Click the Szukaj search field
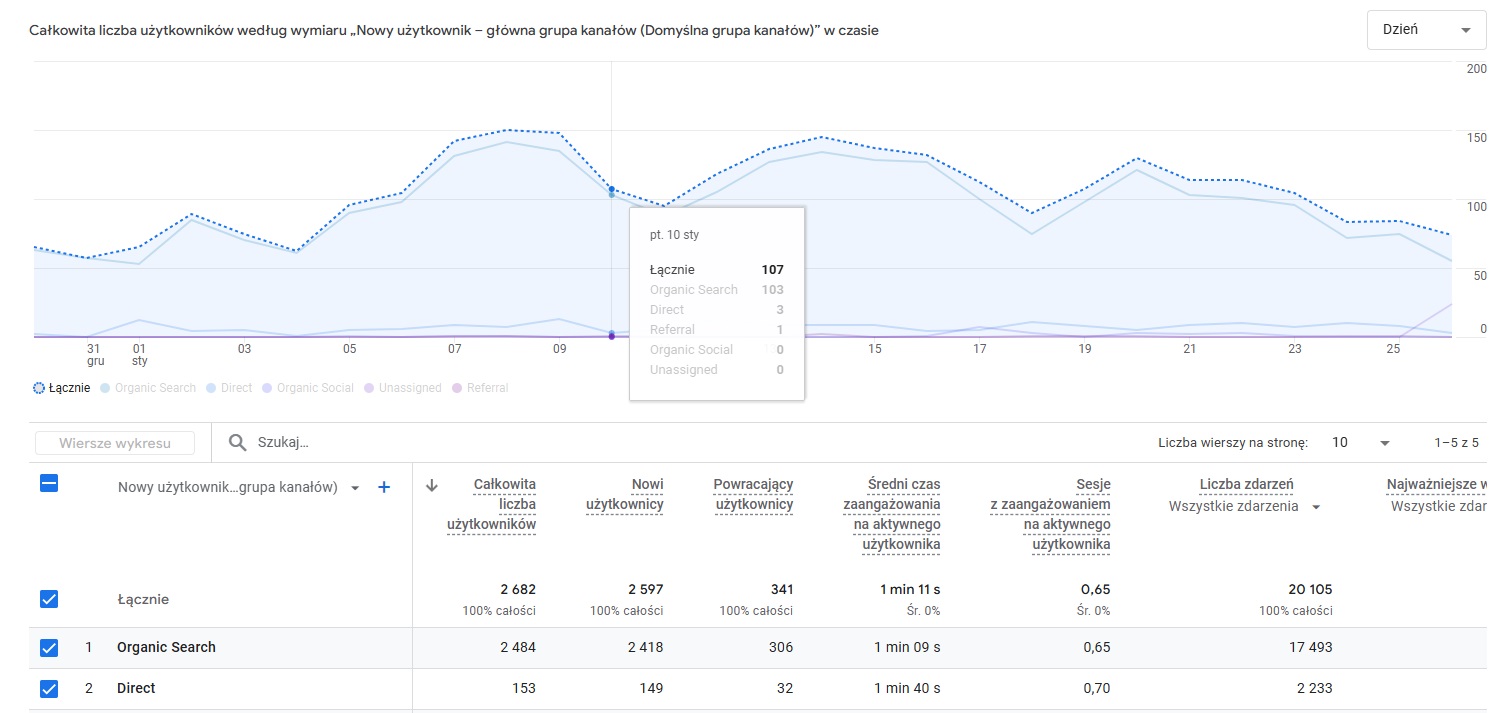1509x713 pixels. tap(284, 442)
